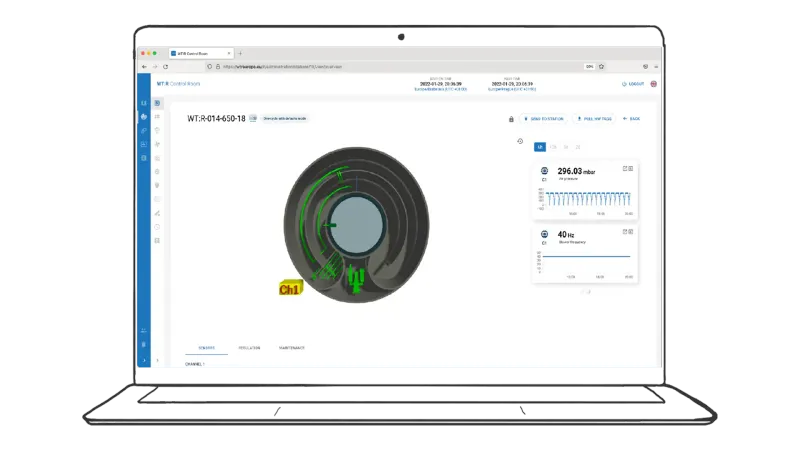This screenshot has width=800, height=450.
Task: Click the highlighted first icon in the grey sidebar
Action: 157,103
